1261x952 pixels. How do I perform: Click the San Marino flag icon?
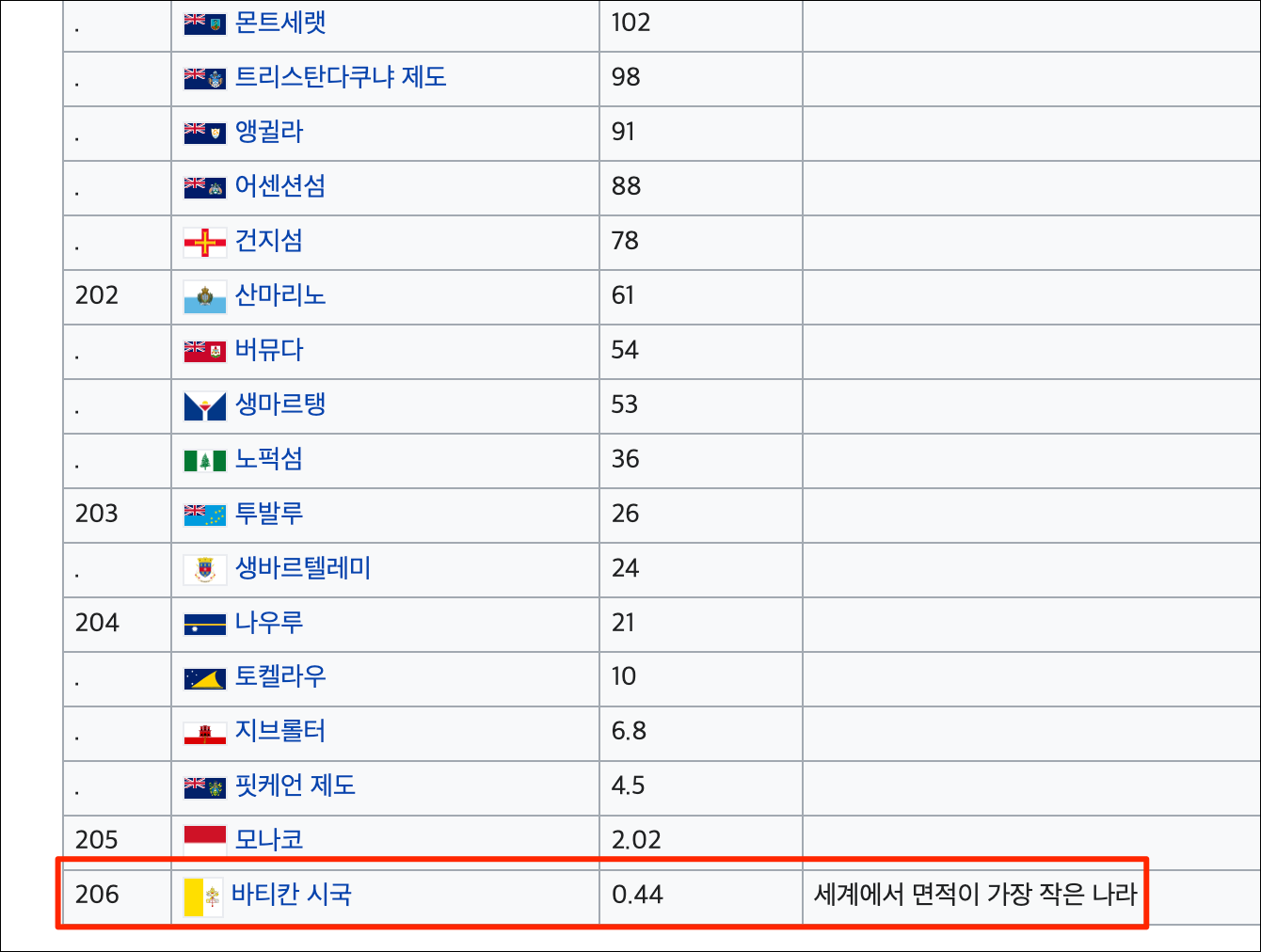[205, 297]
